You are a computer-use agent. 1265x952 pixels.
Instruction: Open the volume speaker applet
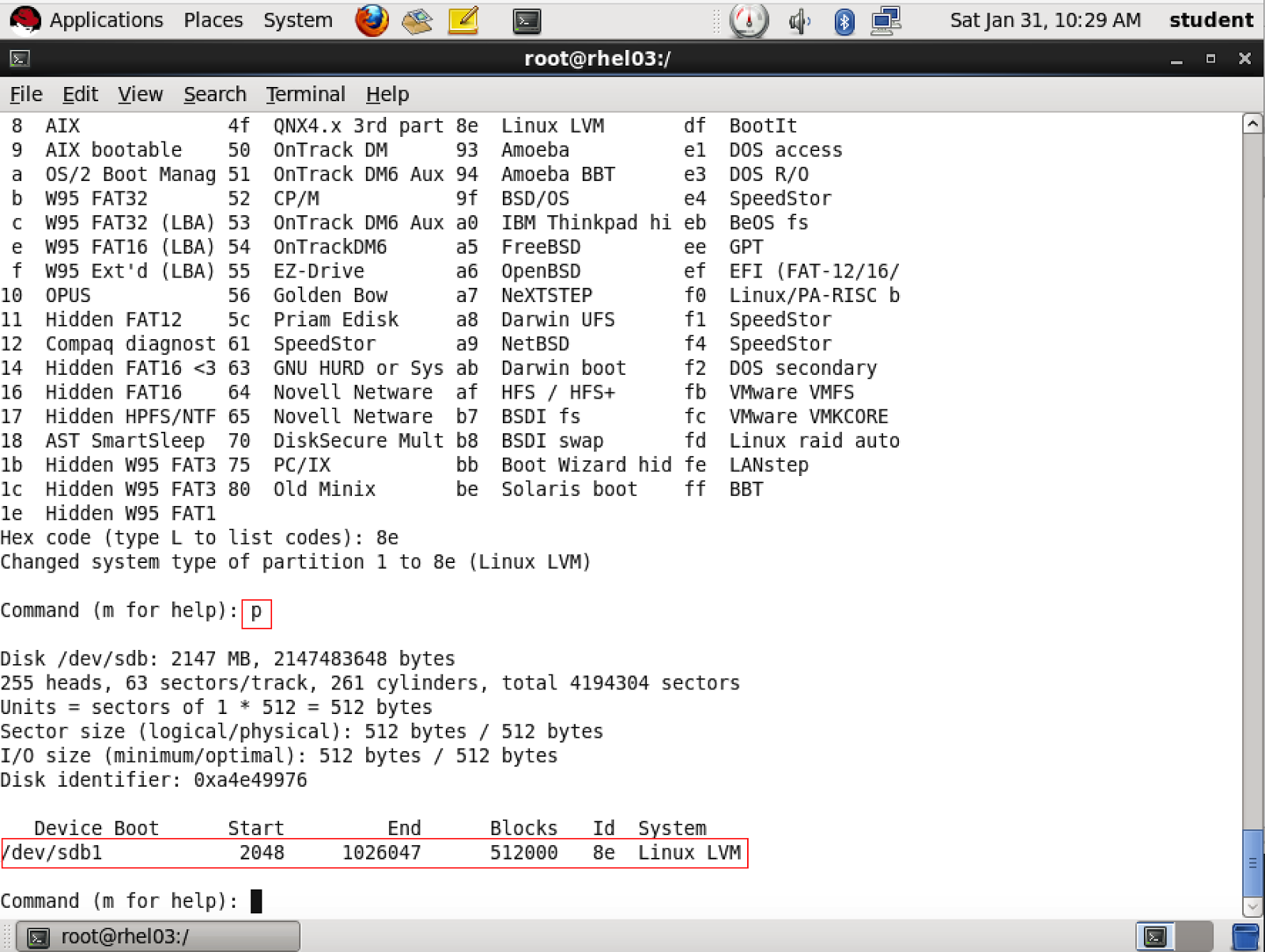[x=799, y=21]
